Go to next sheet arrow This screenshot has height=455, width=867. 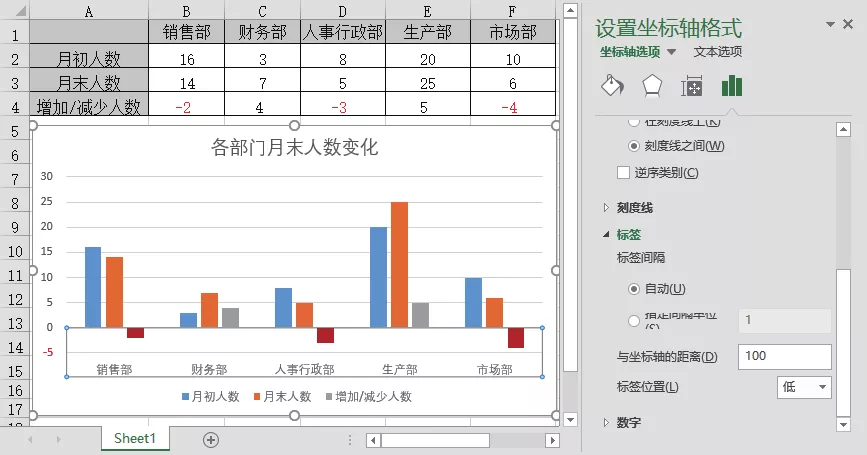tap(58, 440)
